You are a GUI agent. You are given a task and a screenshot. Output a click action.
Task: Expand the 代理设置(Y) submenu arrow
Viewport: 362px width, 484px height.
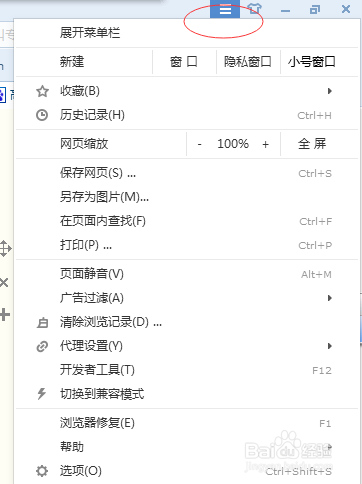coord(330,346)
